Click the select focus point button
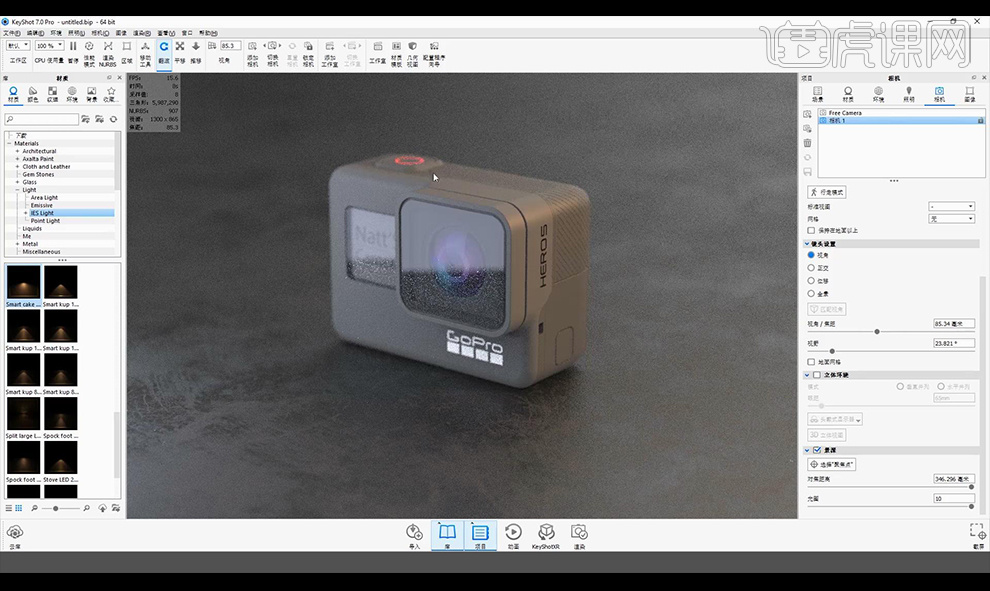The image size is (990, 591). (x=832, y=464)
